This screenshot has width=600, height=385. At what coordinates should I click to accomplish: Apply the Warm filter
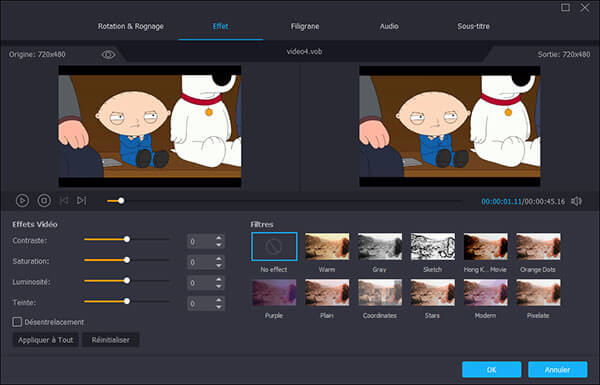pyautogui.click(x=327, y=246)
